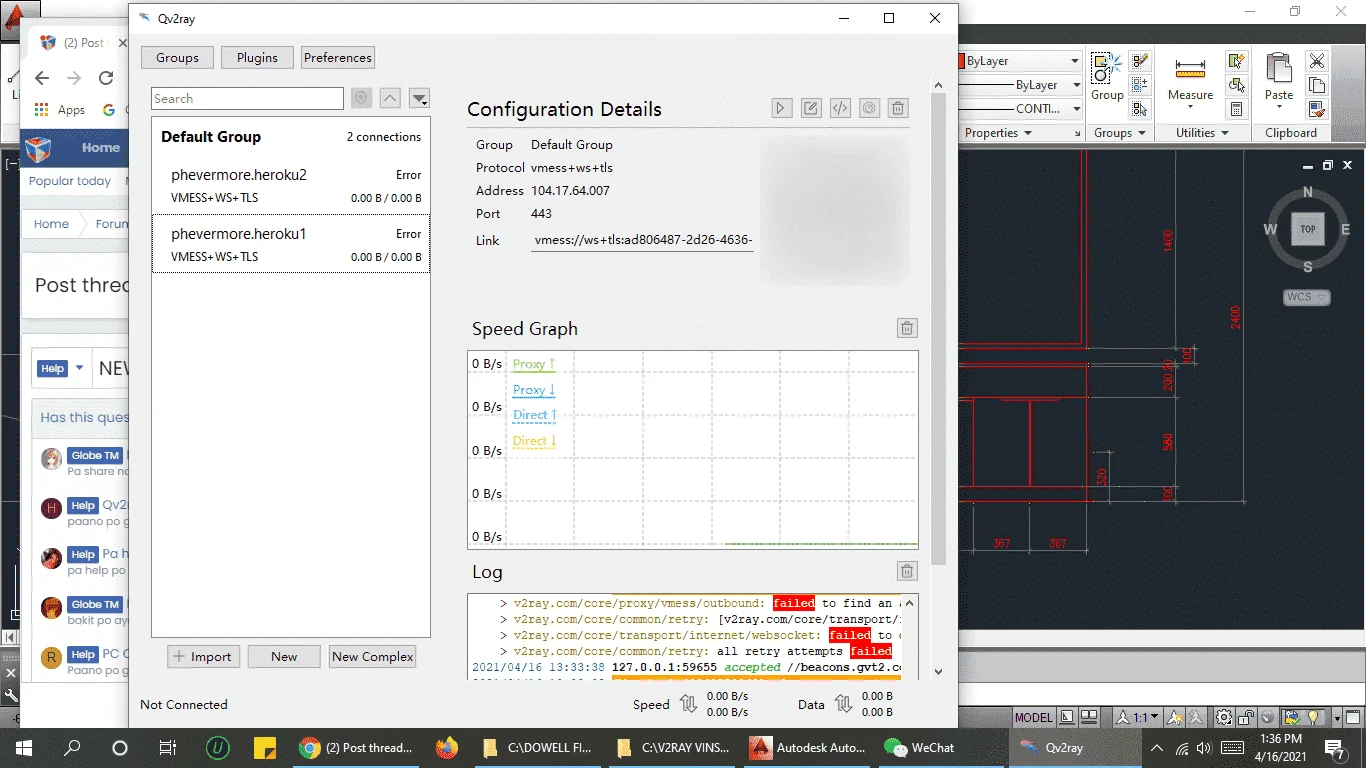Open AutoCAD ByLayer color dropdown
Screen dimensions: 1366x768
coord(1075,61)
